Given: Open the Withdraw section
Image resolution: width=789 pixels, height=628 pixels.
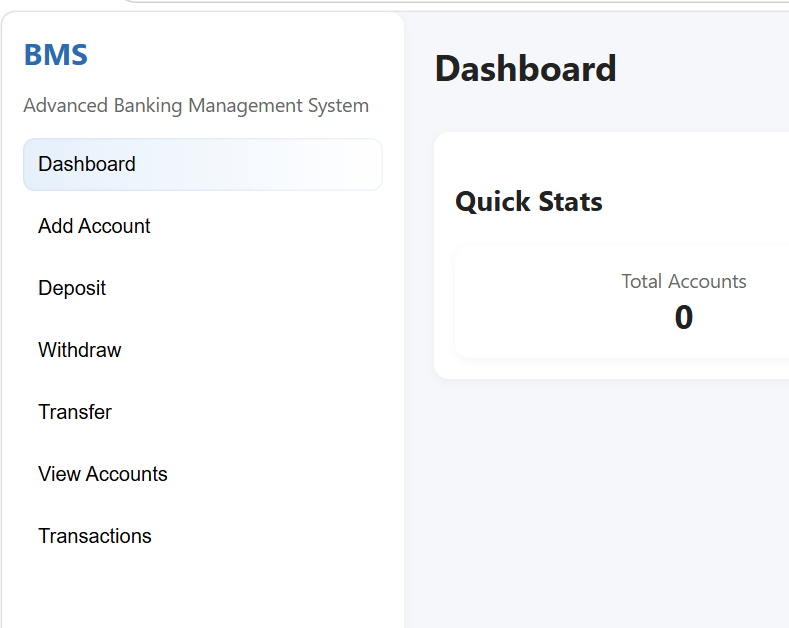Looking at the screenshot, I should 203,350.
